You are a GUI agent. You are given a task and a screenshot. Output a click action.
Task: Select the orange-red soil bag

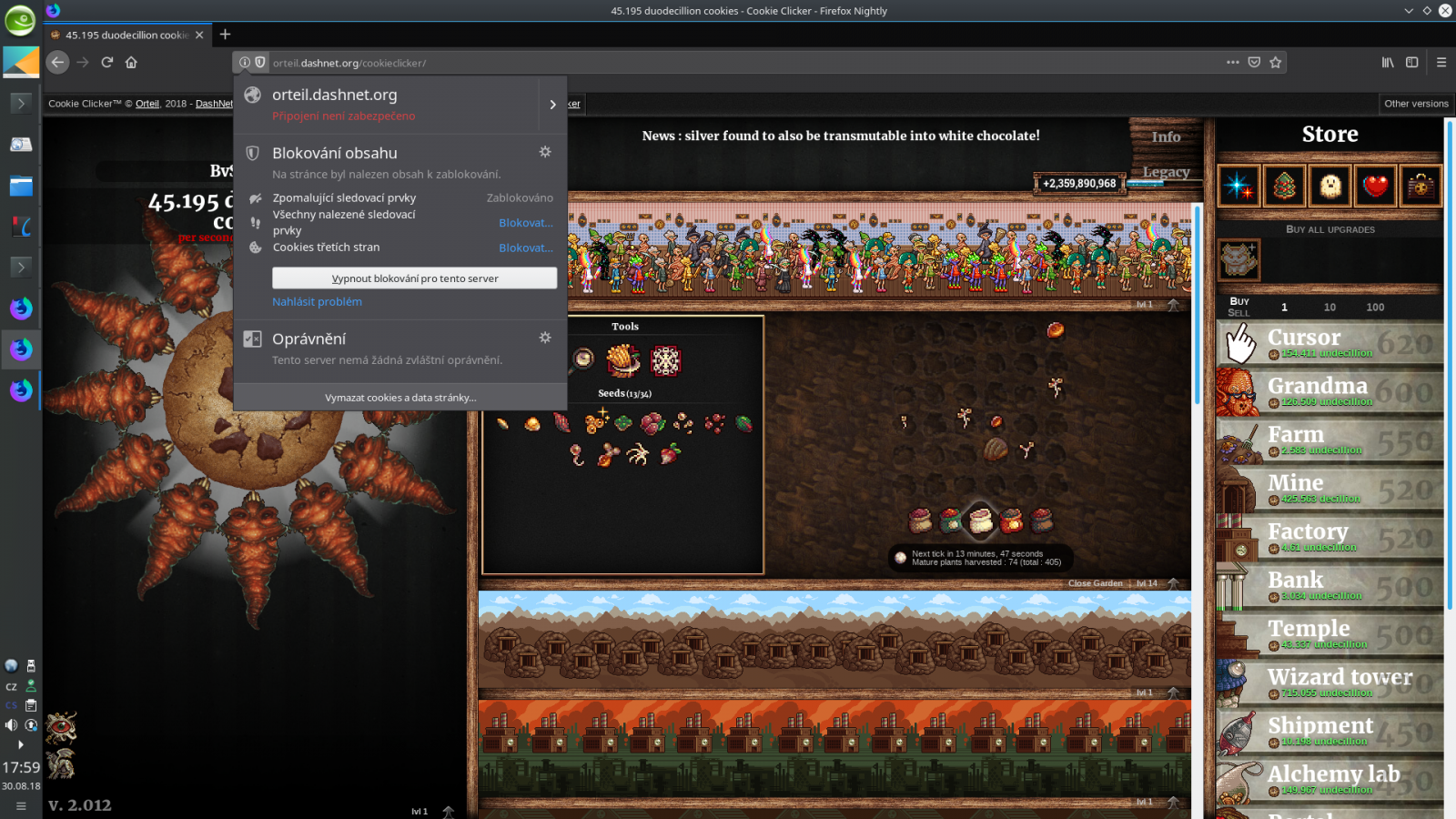tap(1011, 521)
